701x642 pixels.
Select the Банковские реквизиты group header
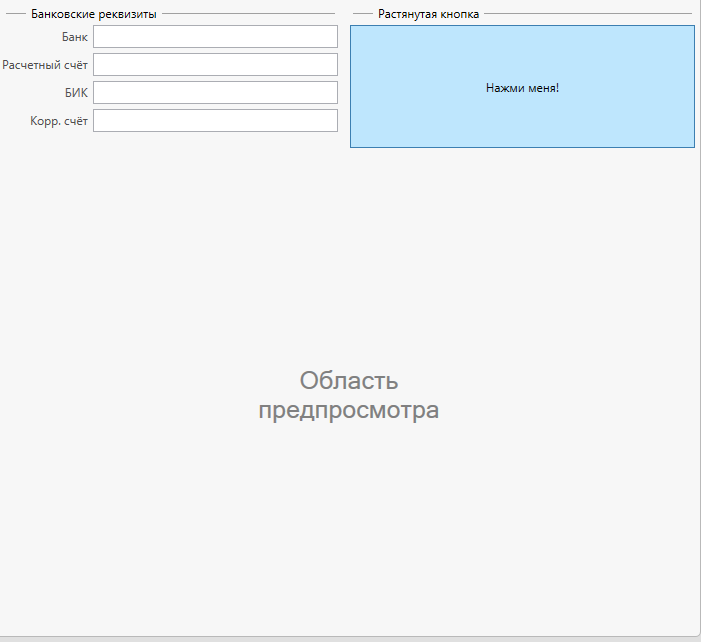point(93,14)
